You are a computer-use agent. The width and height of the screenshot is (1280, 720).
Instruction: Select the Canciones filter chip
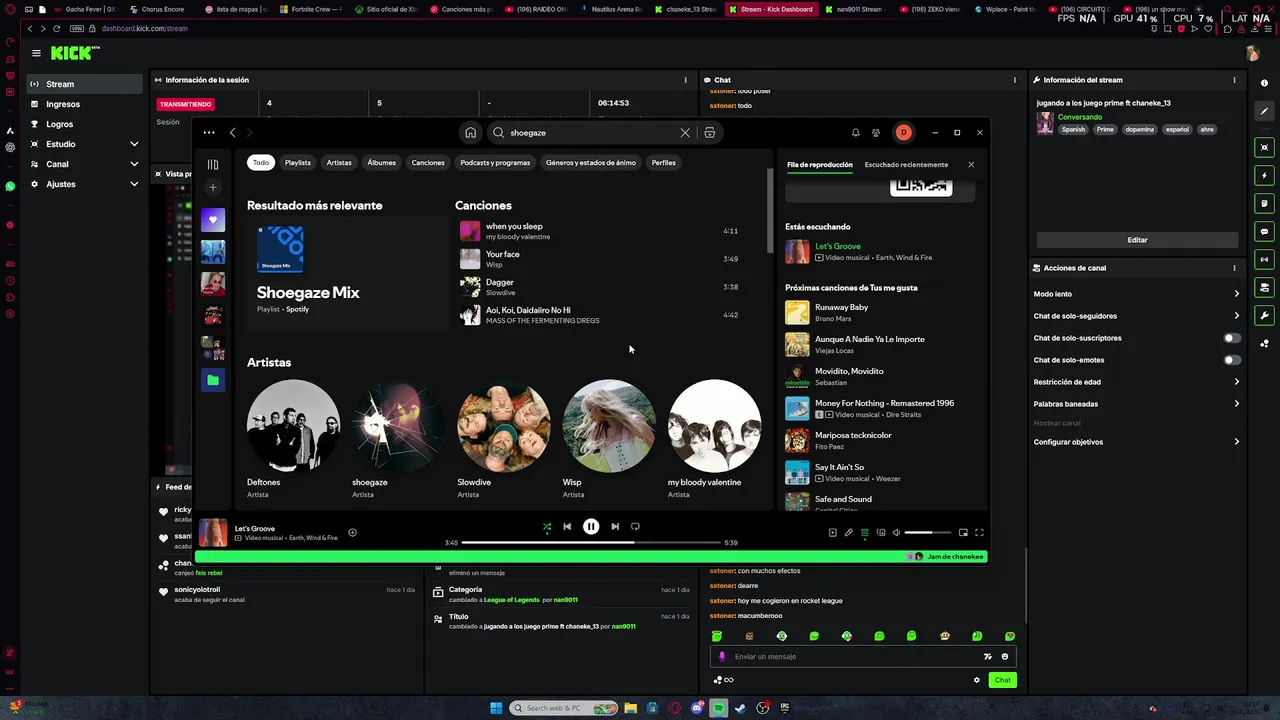(428, 162)
